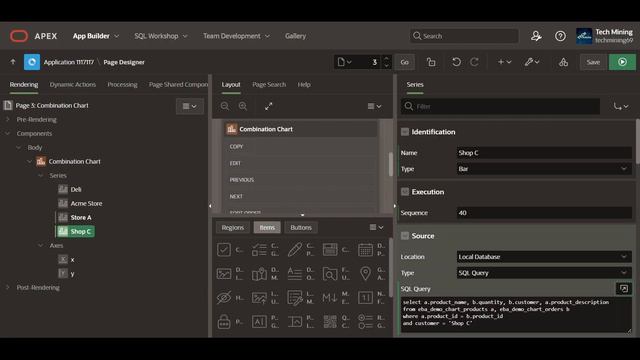Open the Help tab
Screen dimensions: 640x360
304,84
